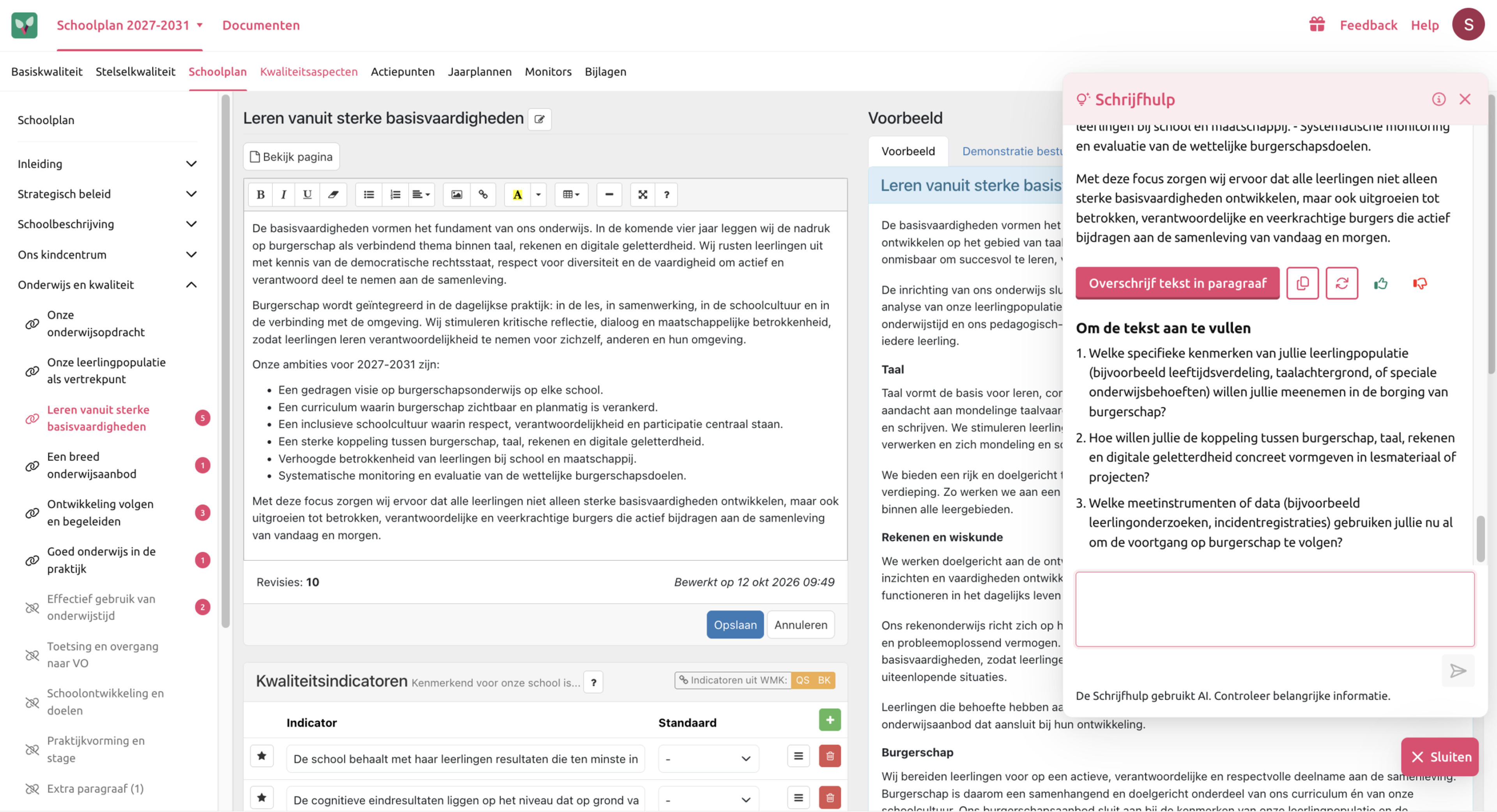The height and width of the screenshot is (812, 1497).
Task: Apply the yellow highlight color button
Action: click(517, 194)
